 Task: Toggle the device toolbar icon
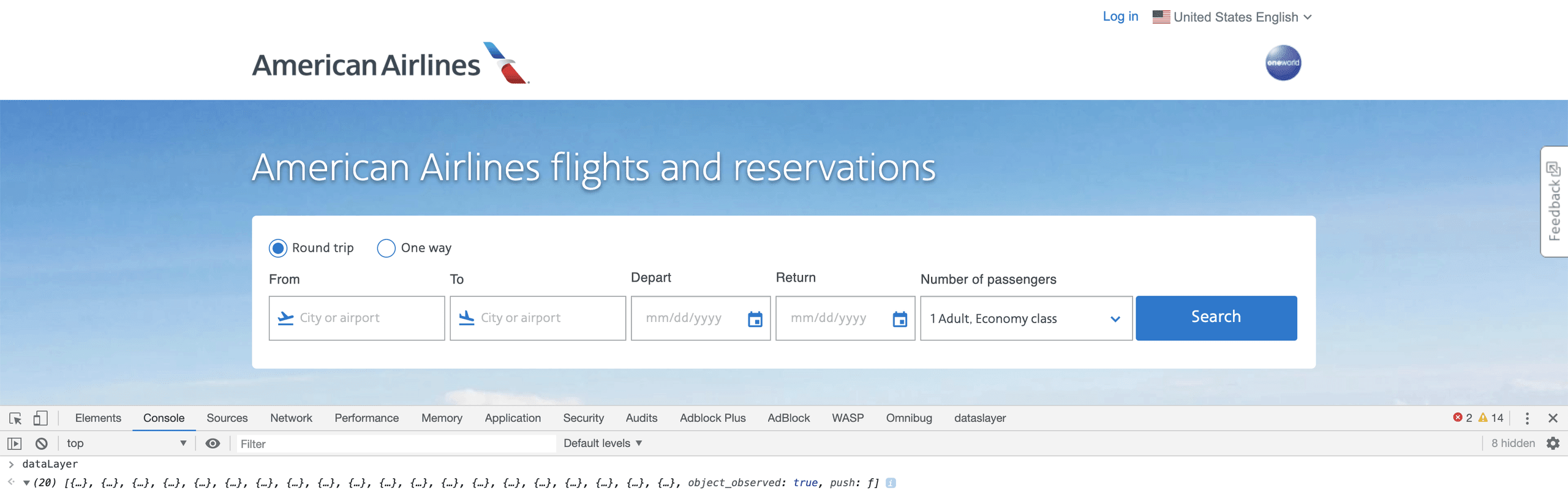40,419
